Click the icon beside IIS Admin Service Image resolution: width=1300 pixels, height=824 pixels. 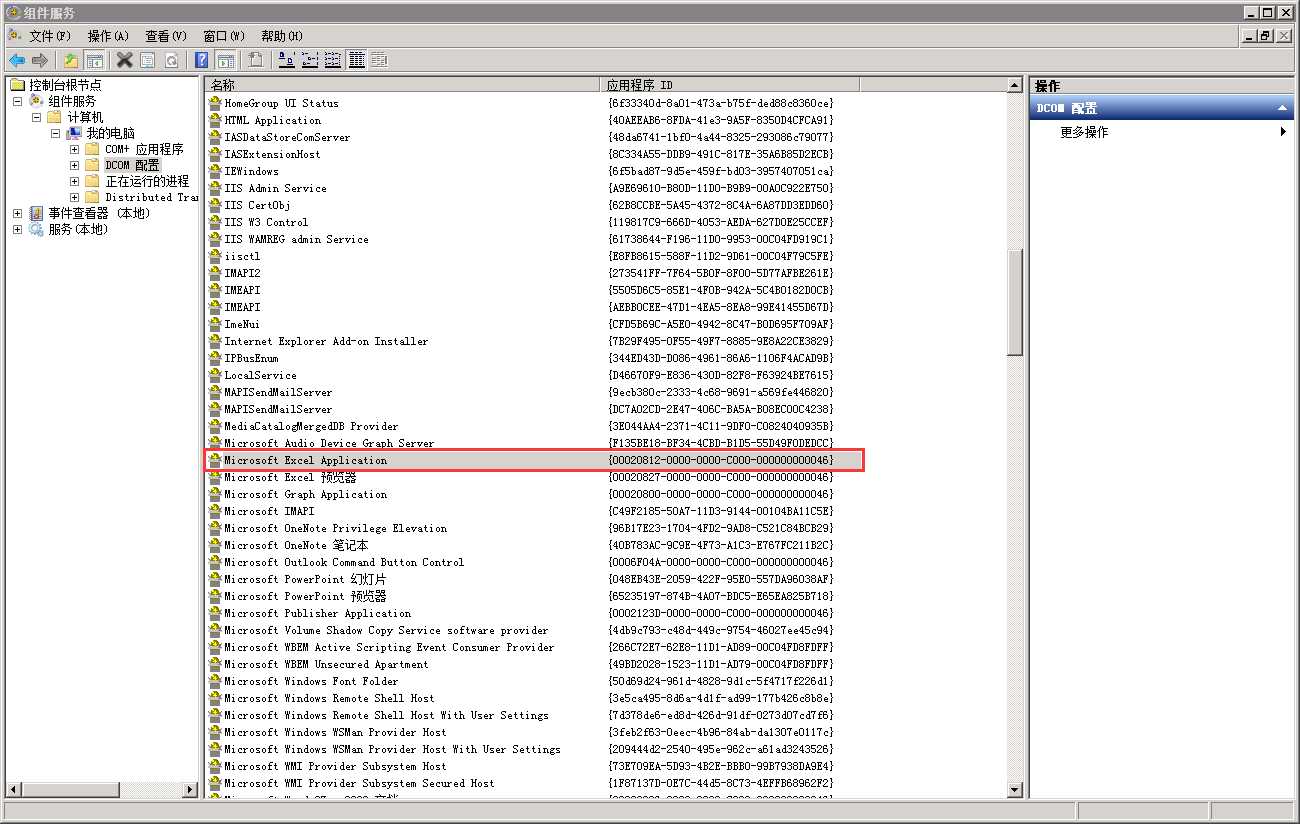click(x=214, y=188)
